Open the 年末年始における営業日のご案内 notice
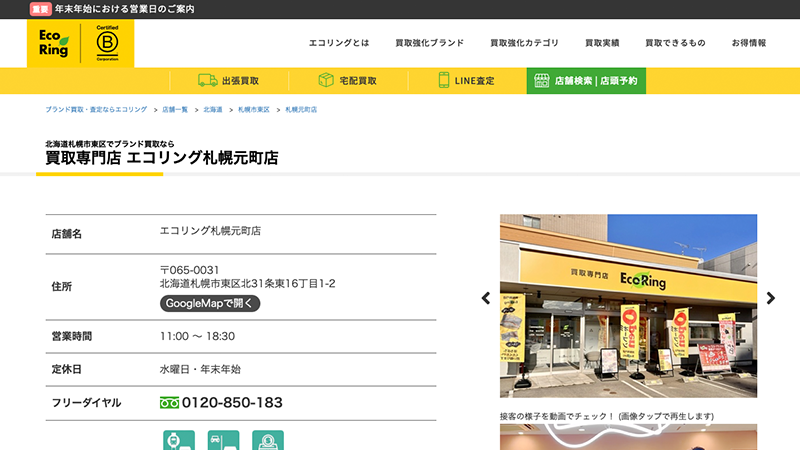This screenshot has height=450, width=800. [x=125, y=9]
